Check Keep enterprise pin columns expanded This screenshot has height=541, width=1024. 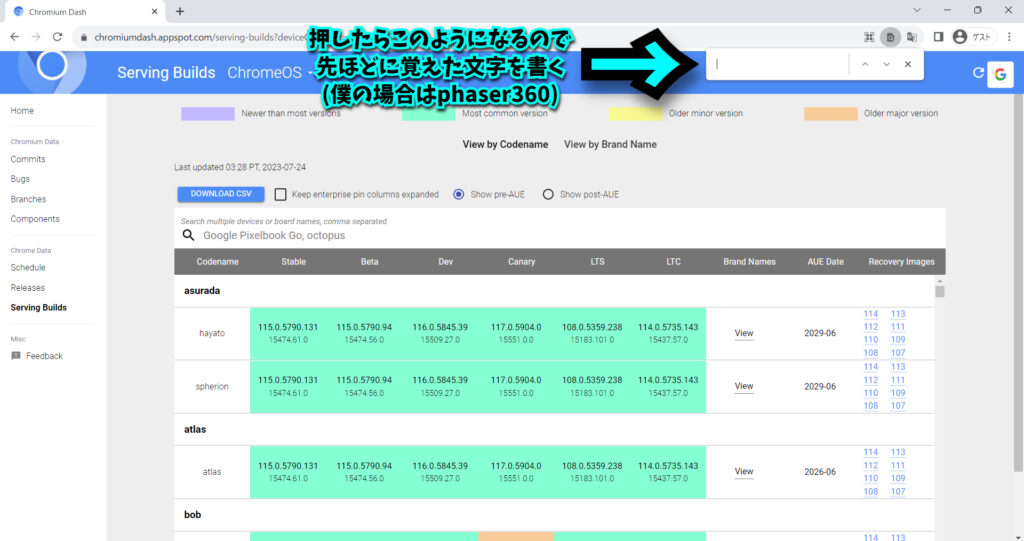click(x=281, y=194)
